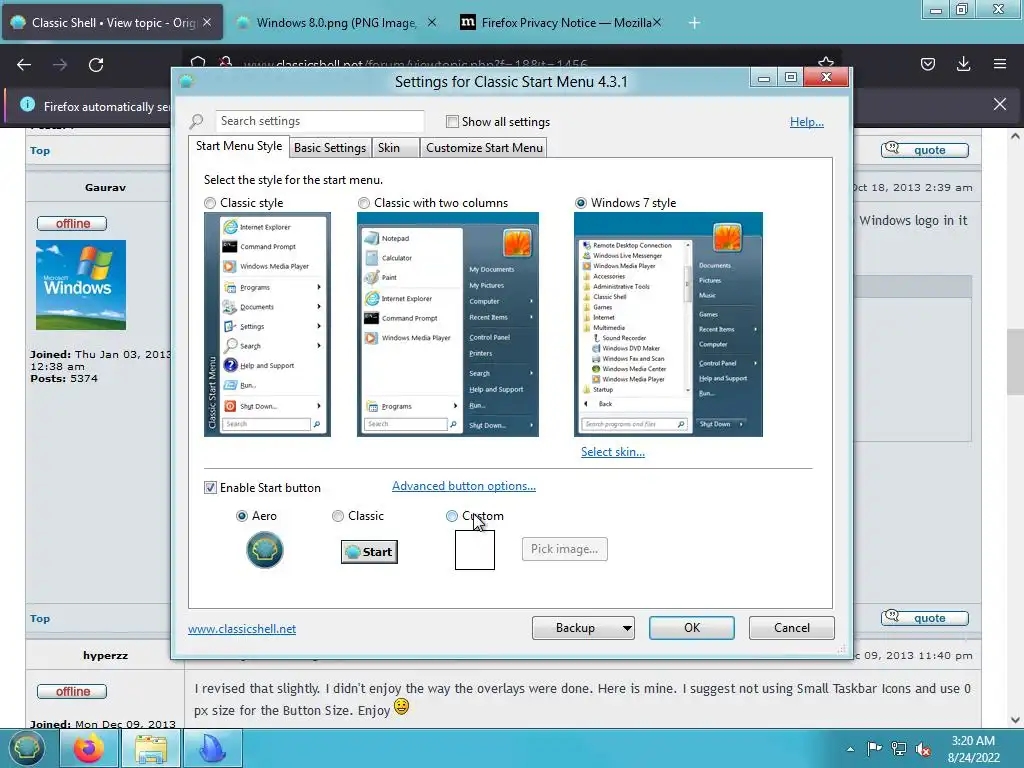Click the Classic style menu preview thumbnail
The width and height of the screenshot is (1024, 768).
pos(267,325)
